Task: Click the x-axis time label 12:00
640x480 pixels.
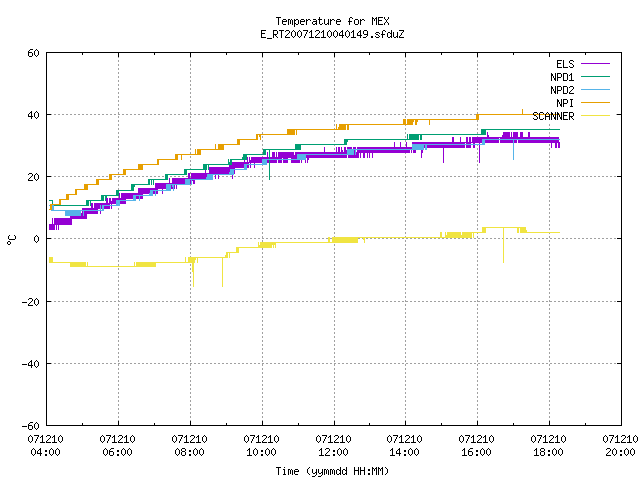Action: click(333, 452)
